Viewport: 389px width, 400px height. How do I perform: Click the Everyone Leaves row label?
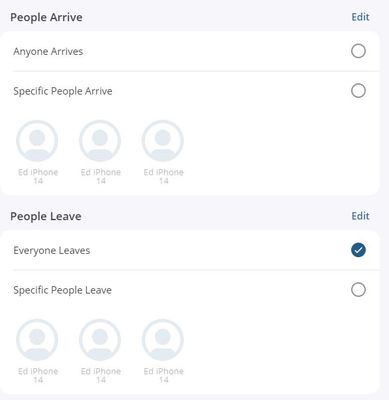pos(52,251)
